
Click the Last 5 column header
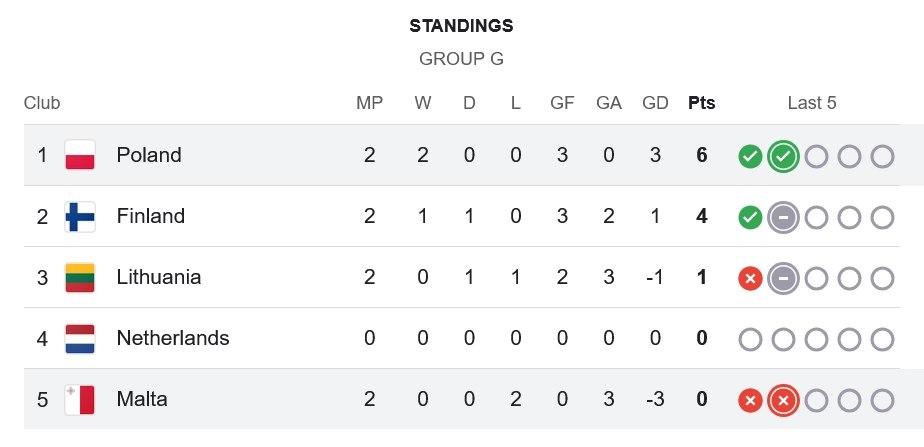[x=812, y=103]
